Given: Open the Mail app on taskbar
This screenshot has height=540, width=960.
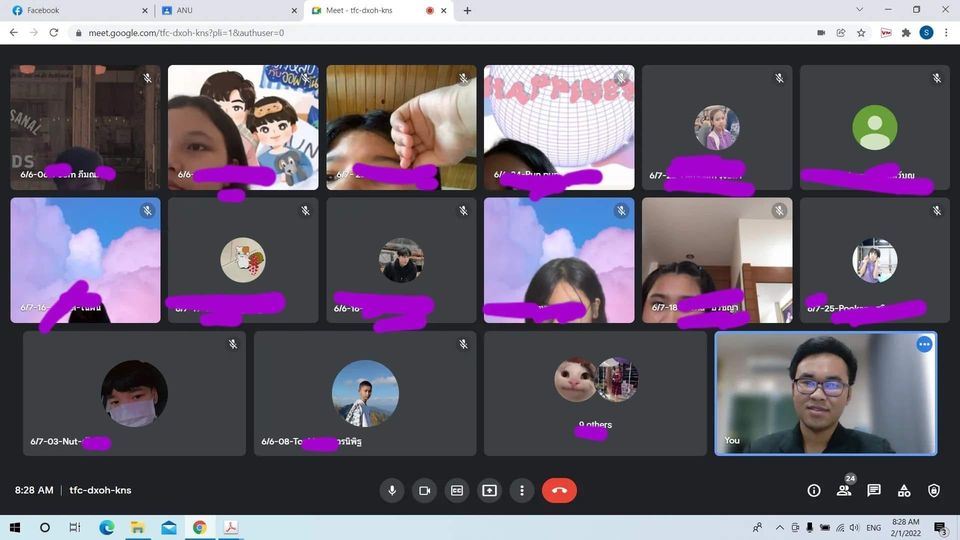Looking at the screenshot, I should pyautogui.click(x=169, y=527).
